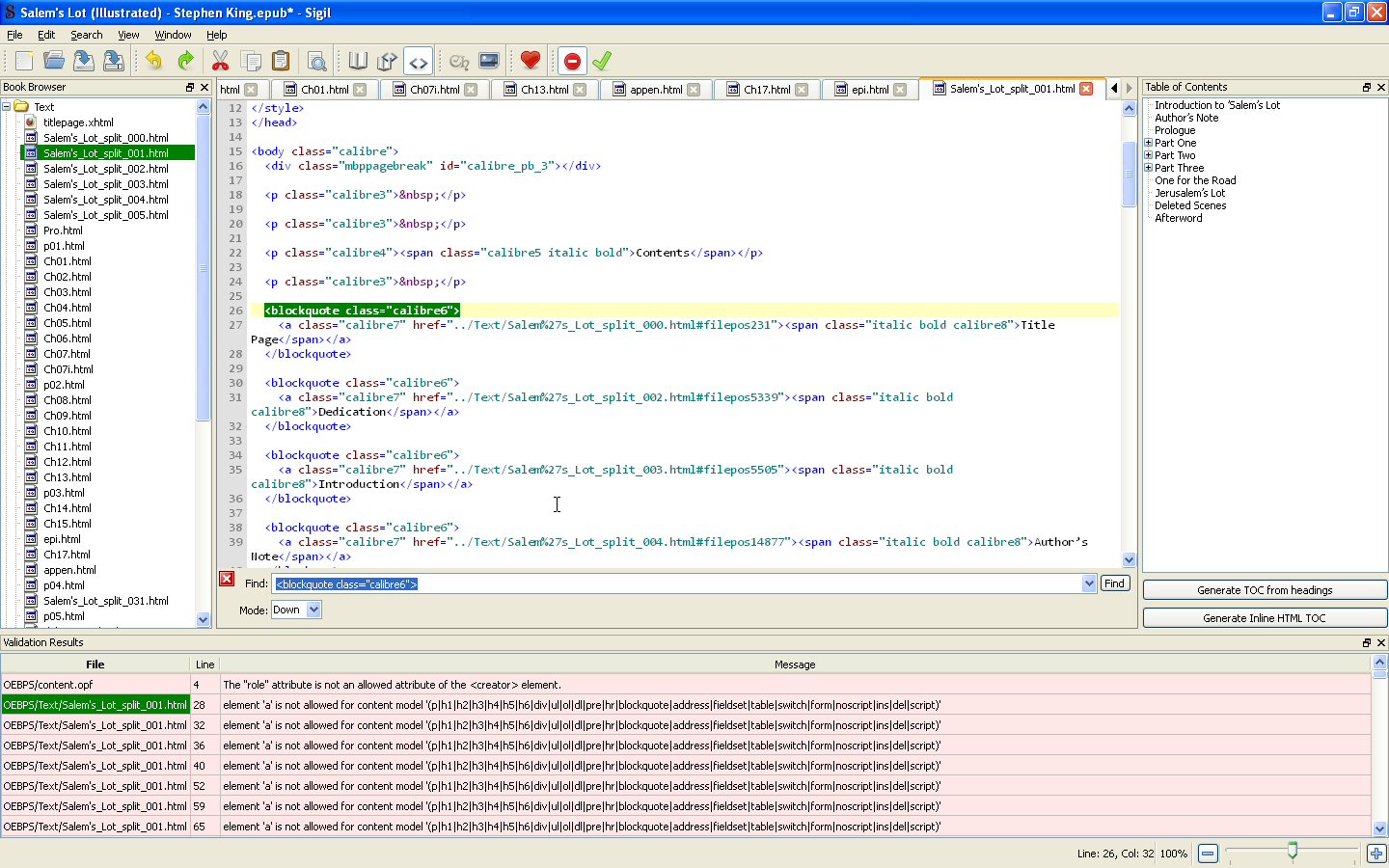Toggle the Code View button
Viewport: 1389px width, 868px height.
(x=418, y=61)
